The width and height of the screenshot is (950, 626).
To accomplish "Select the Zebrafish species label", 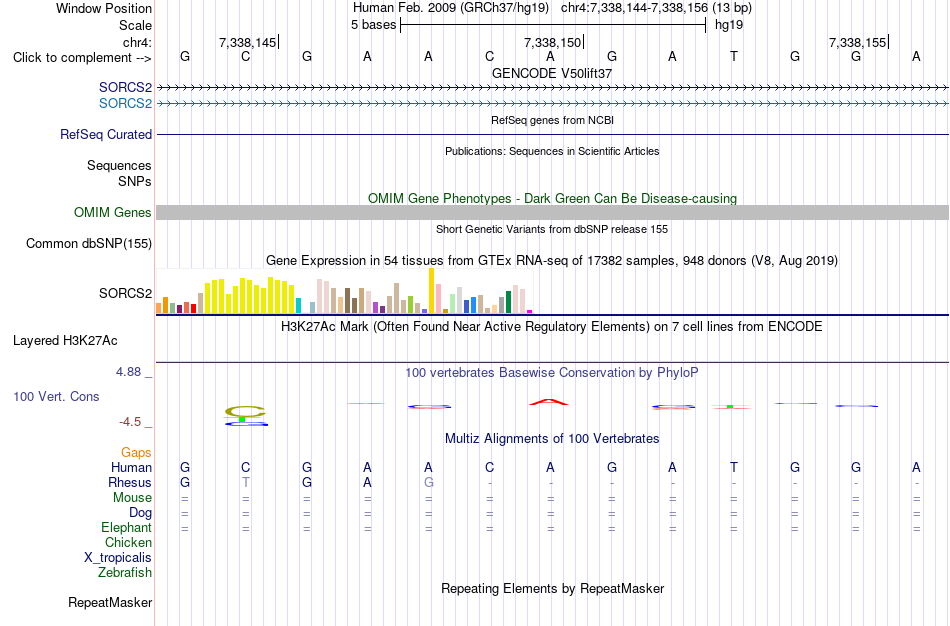I will (125, 572).
